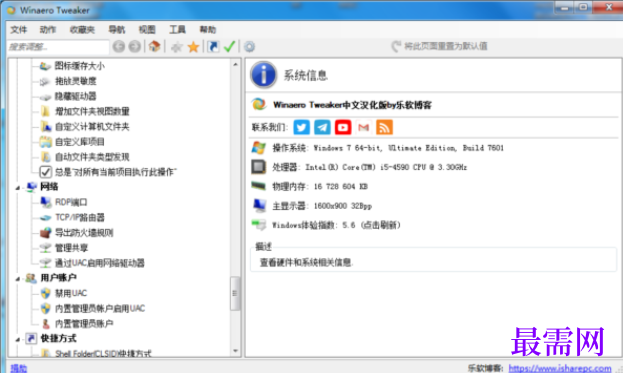Click the 处理器 Intel Core i5-4590 text

(370, 167)
